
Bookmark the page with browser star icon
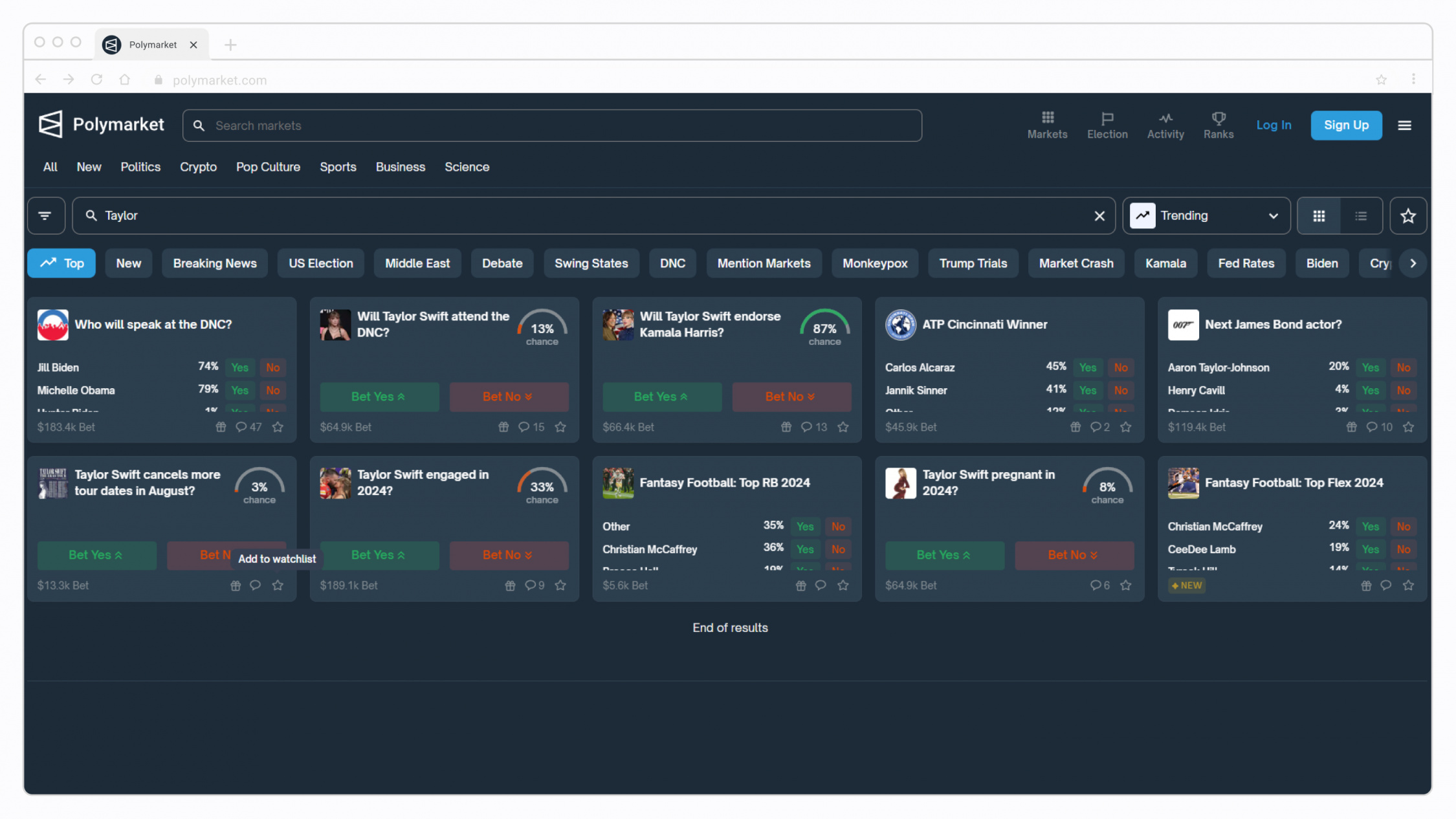click(1381, 80)
